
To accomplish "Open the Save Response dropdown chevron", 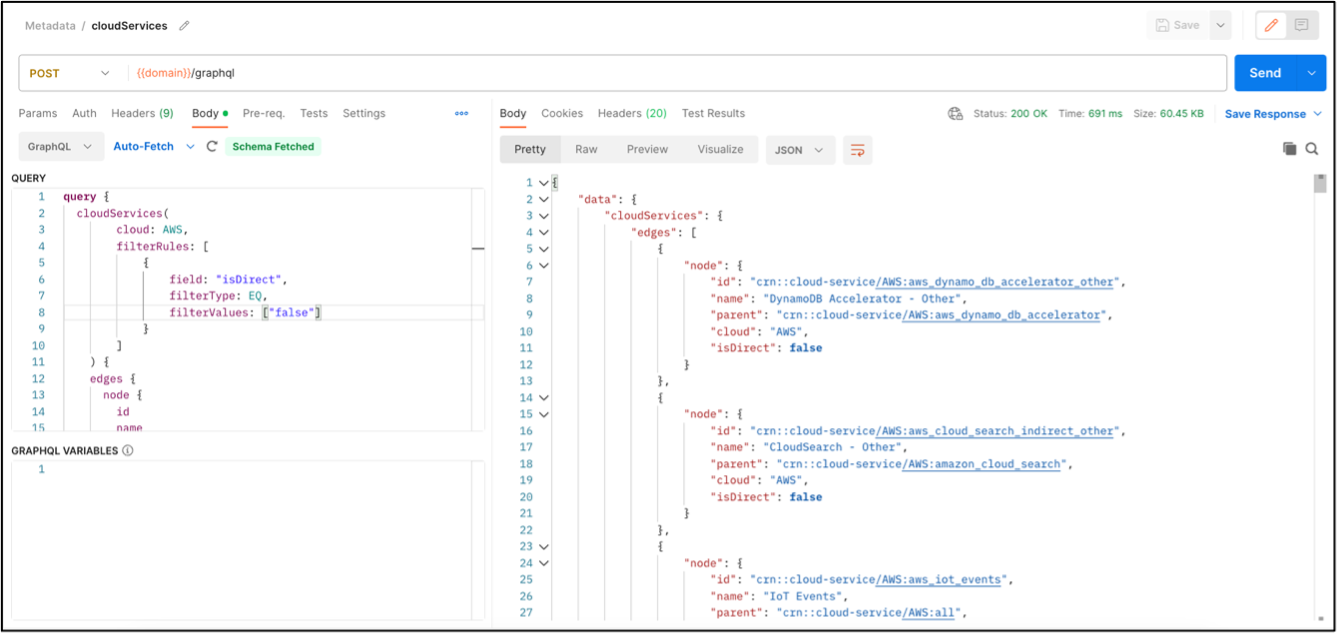I will pos(1318,114).
